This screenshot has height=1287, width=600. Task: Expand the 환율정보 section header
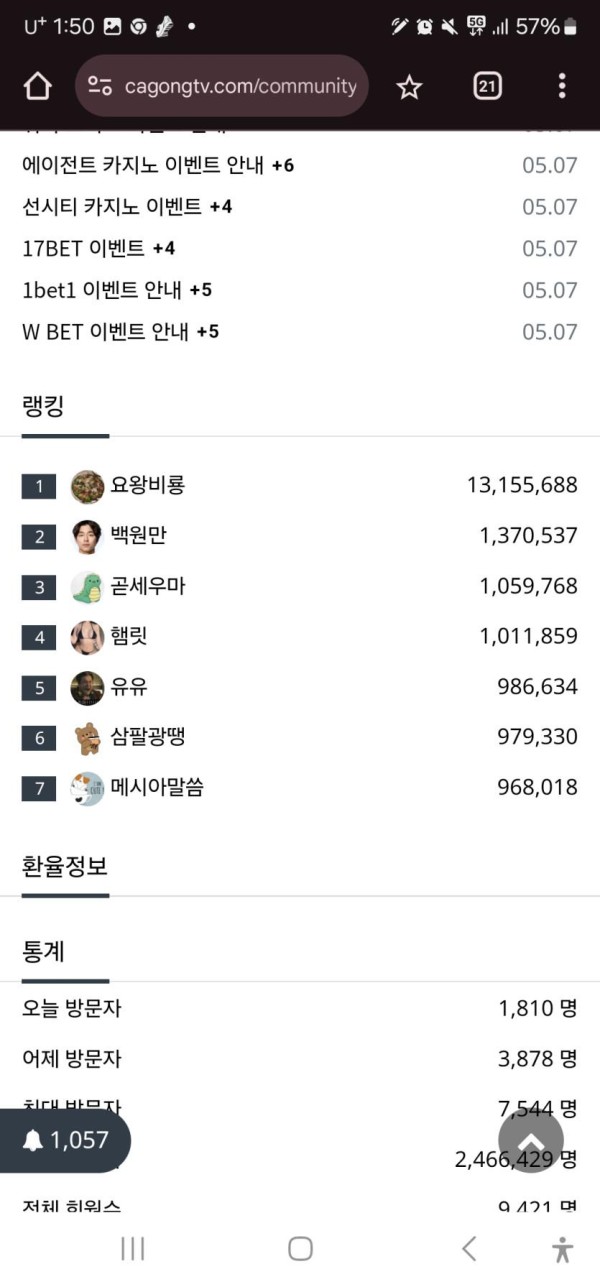(x=65, y=866)
